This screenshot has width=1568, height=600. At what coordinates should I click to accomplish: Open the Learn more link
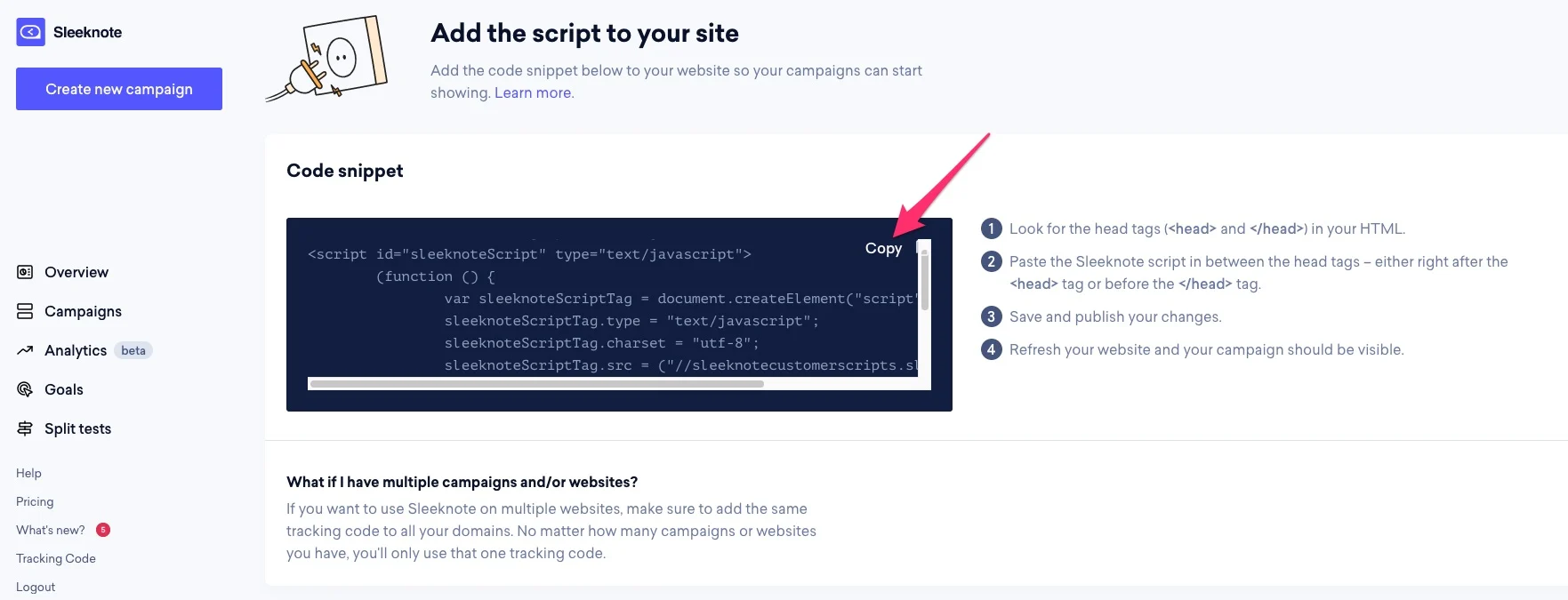point(533,93)
